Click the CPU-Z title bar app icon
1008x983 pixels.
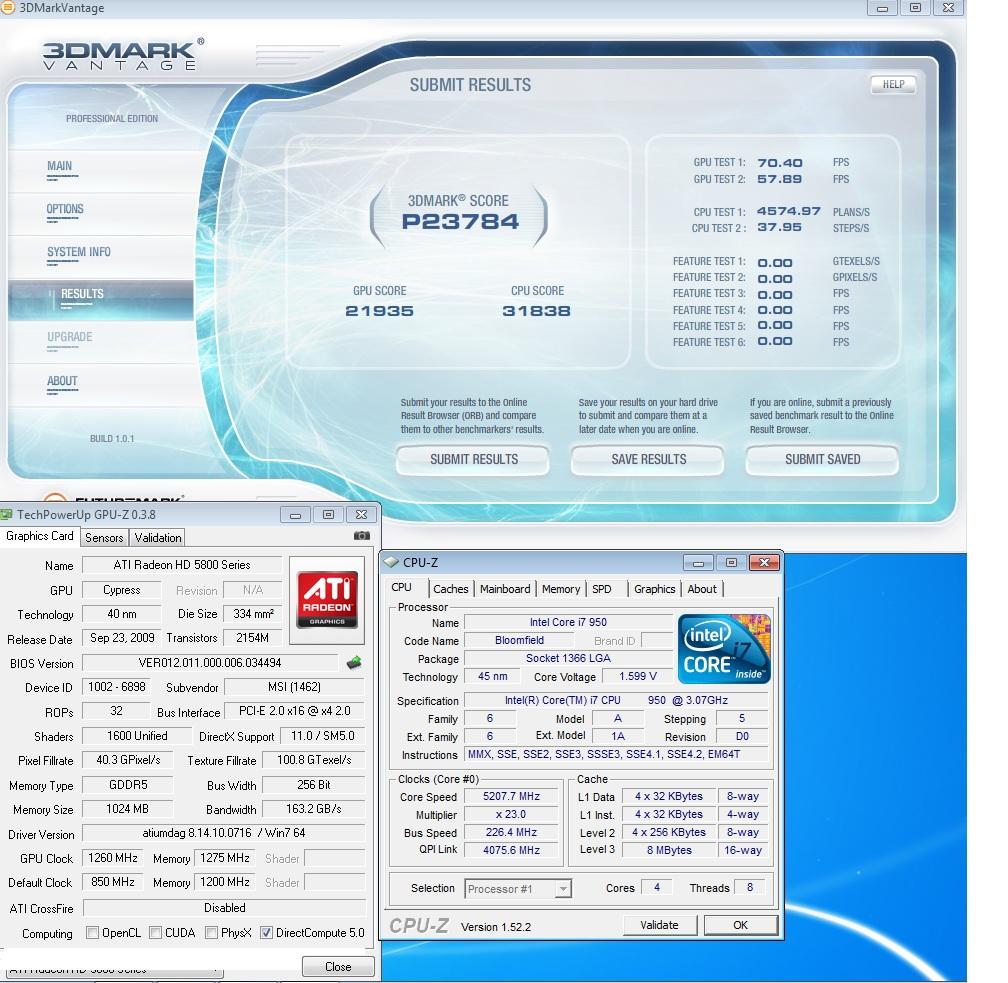[x=392, y=563]
